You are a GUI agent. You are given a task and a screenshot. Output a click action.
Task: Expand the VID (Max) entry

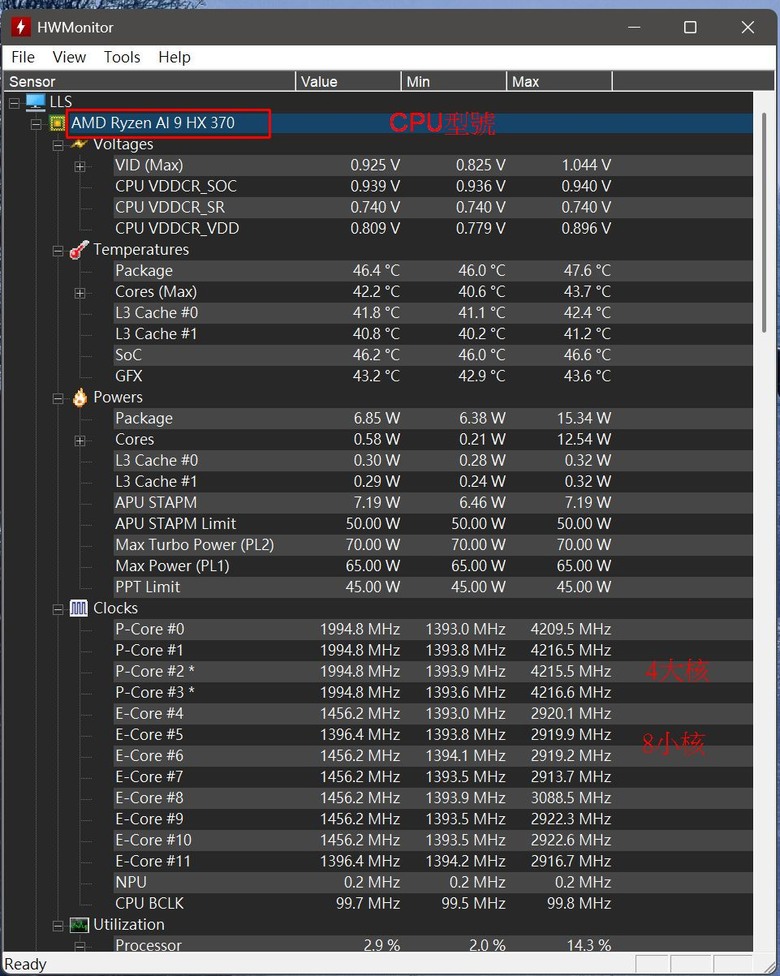(x=80, y=166)
